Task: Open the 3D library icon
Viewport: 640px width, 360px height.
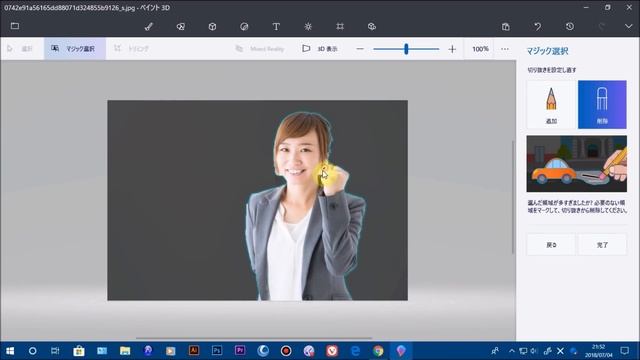Action: click(371, 27)
